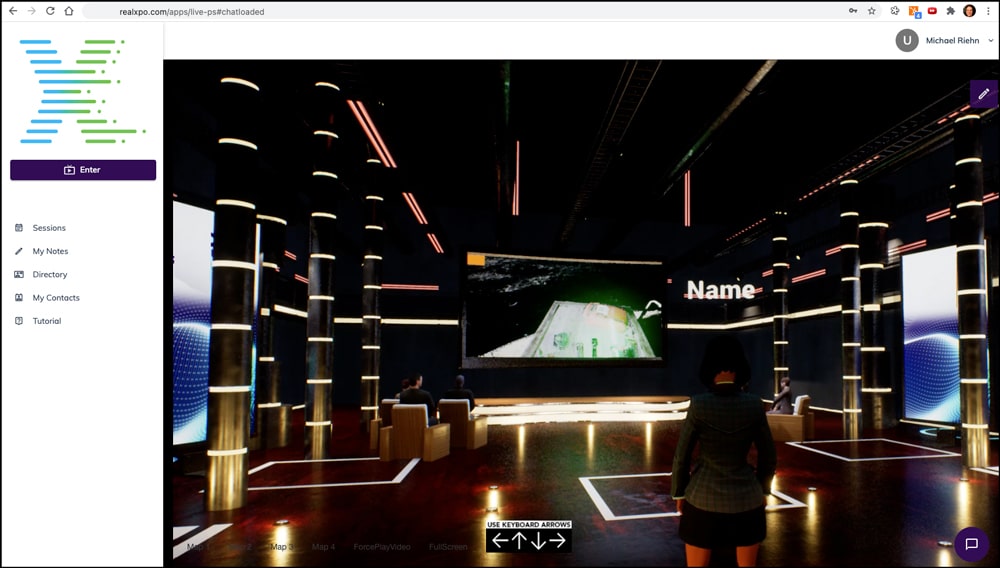Click the Michael Riehn username
This screenshot has width=1000, height=568.
(952, 40)
